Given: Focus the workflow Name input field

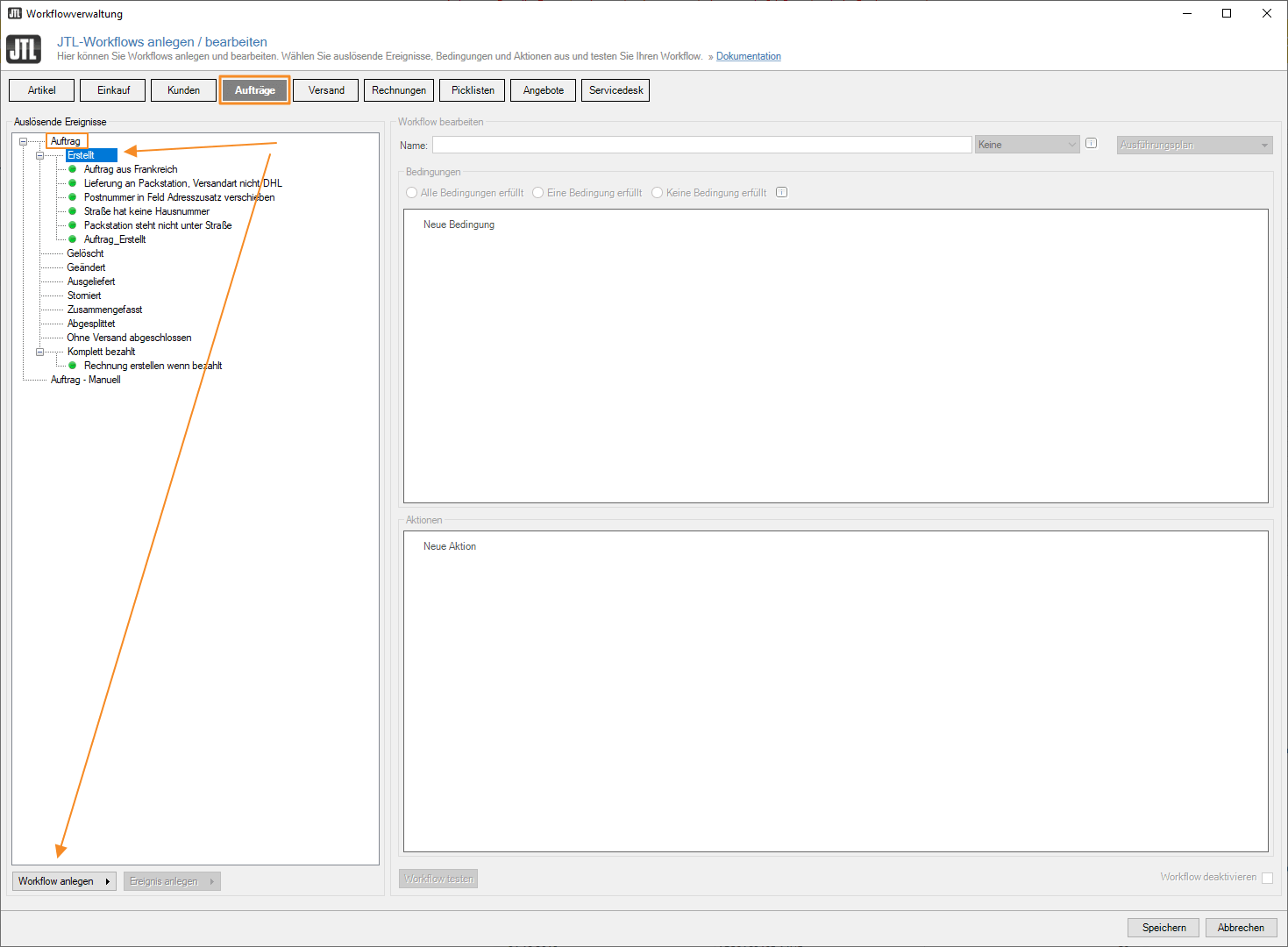Looking at the screenshot, I should [x=702, y=145].
